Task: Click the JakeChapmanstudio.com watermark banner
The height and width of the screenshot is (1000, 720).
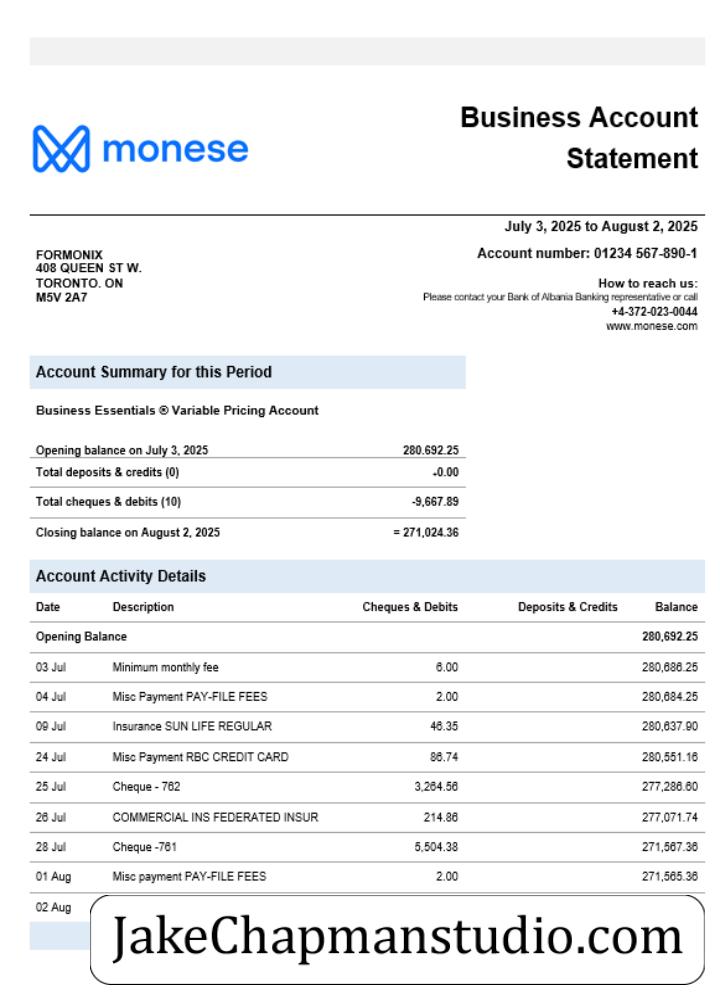Action: (x=397, y=939)
